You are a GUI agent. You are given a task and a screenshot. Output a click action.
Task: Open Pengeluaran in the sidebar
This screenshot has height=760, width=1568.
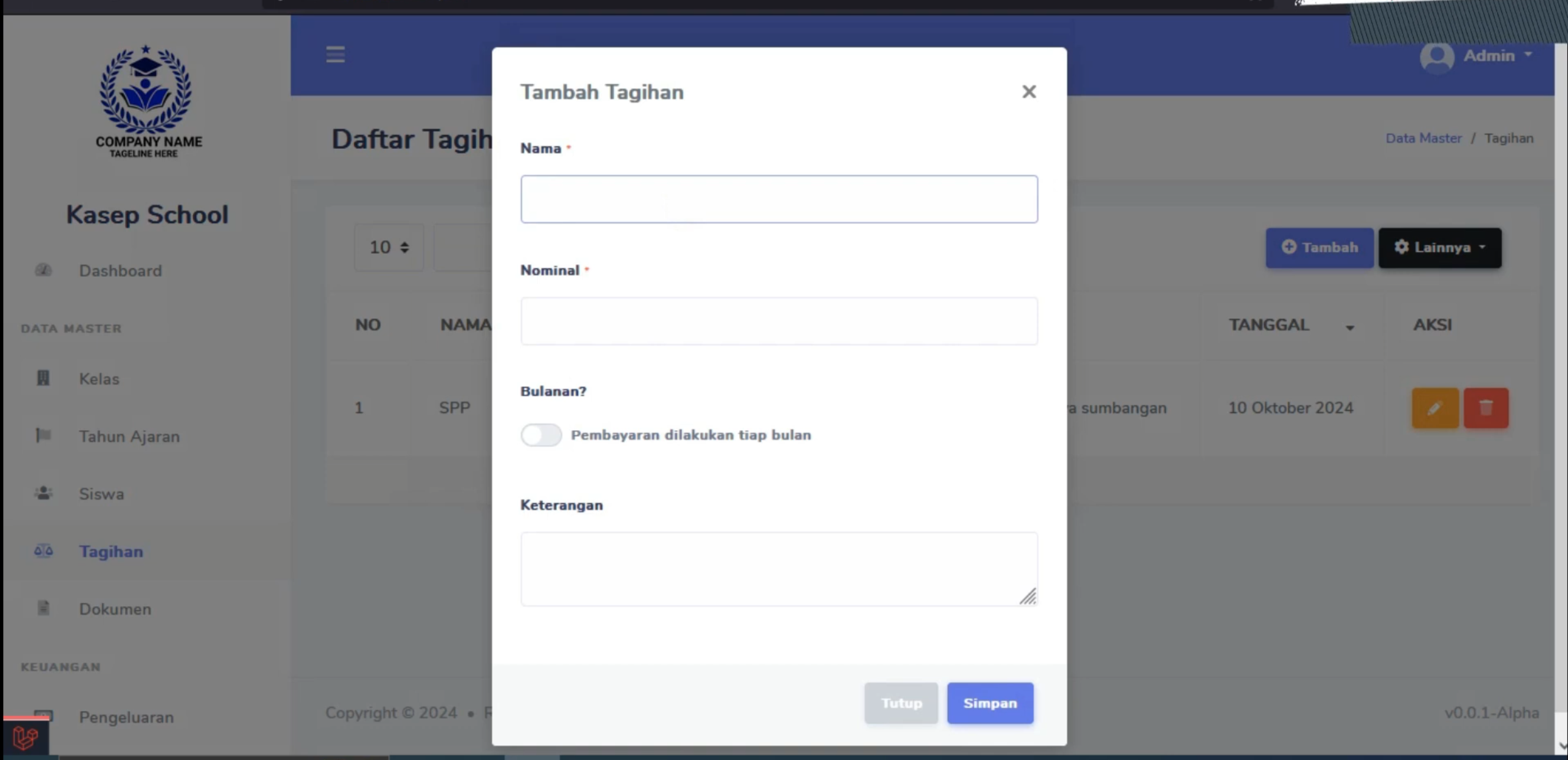pos(126,717)
